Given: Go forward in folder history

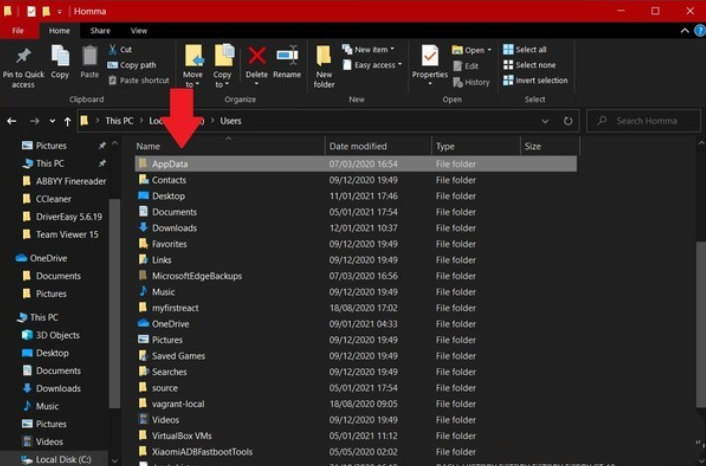Looking at the screenshot, I should [x=34, y=121].
